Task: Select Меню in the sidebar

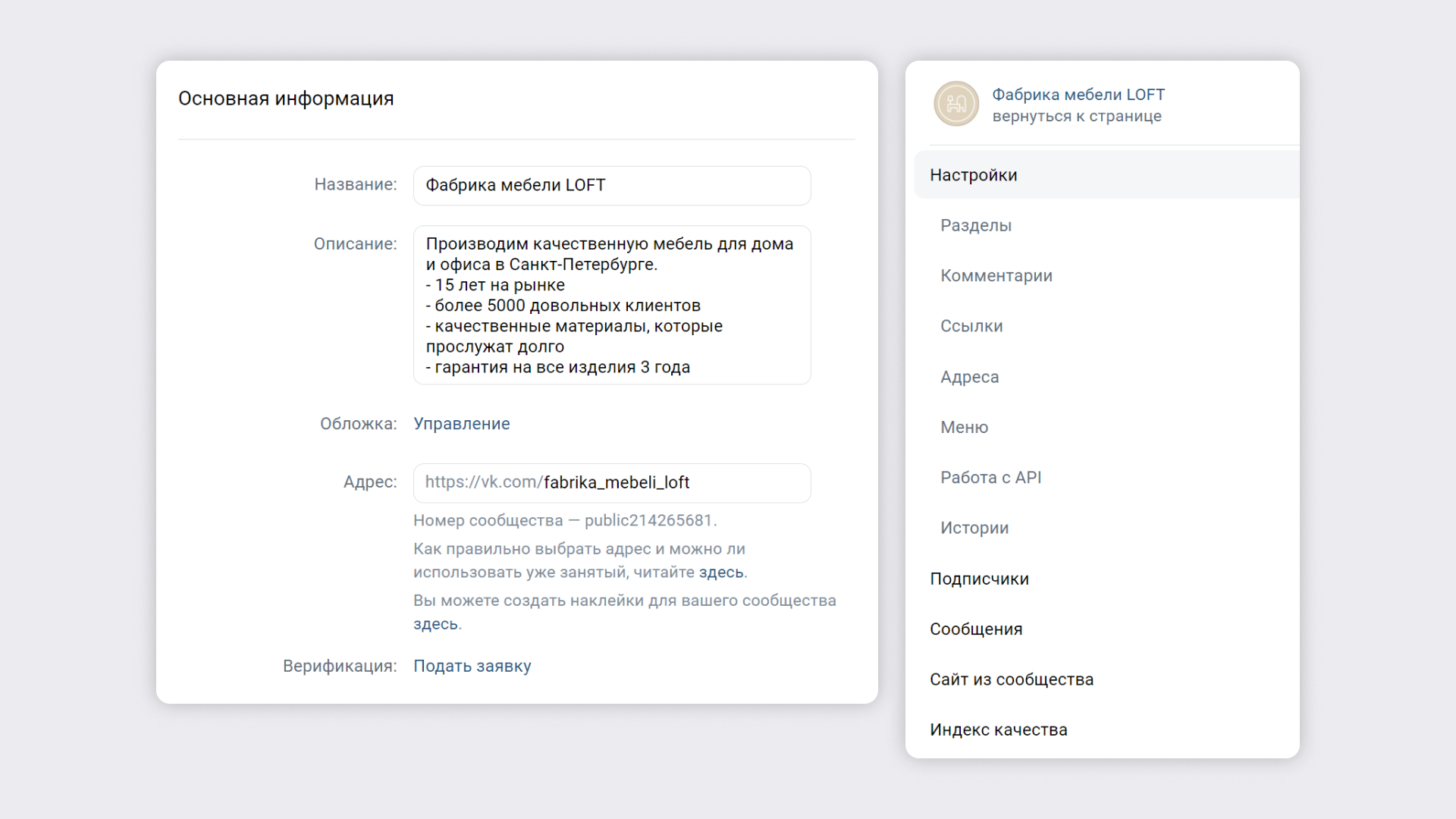Action: pyautogui.click(x=965, y=427)
